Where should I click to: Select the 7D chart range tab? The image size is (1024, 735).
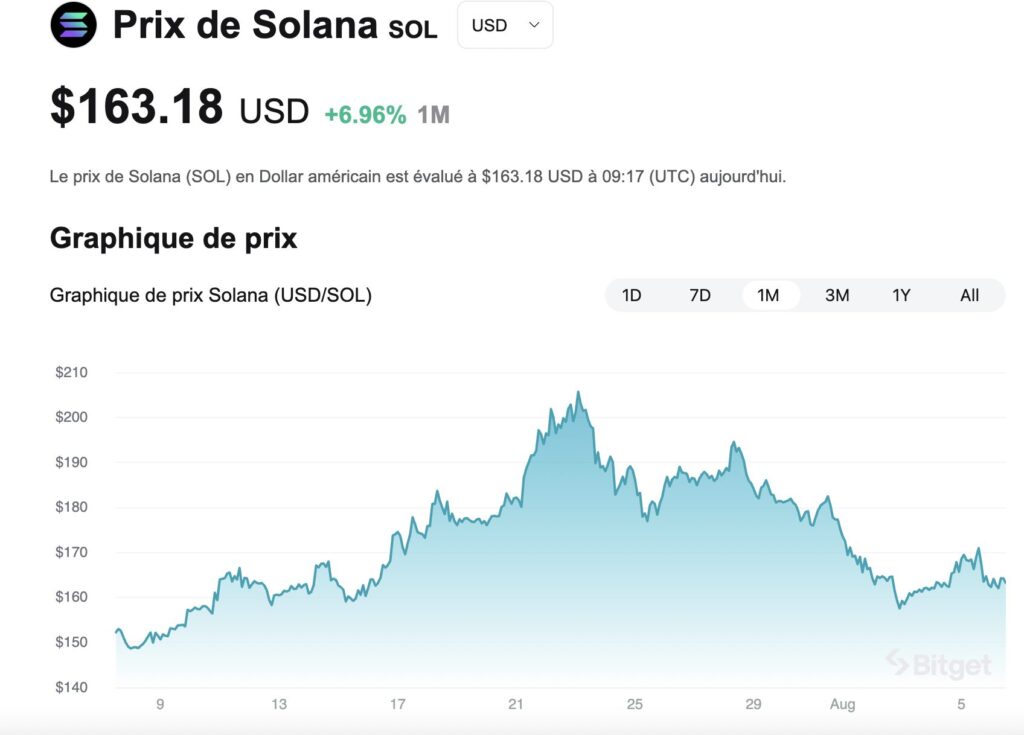pyautogui.click(x=700, y=295)
